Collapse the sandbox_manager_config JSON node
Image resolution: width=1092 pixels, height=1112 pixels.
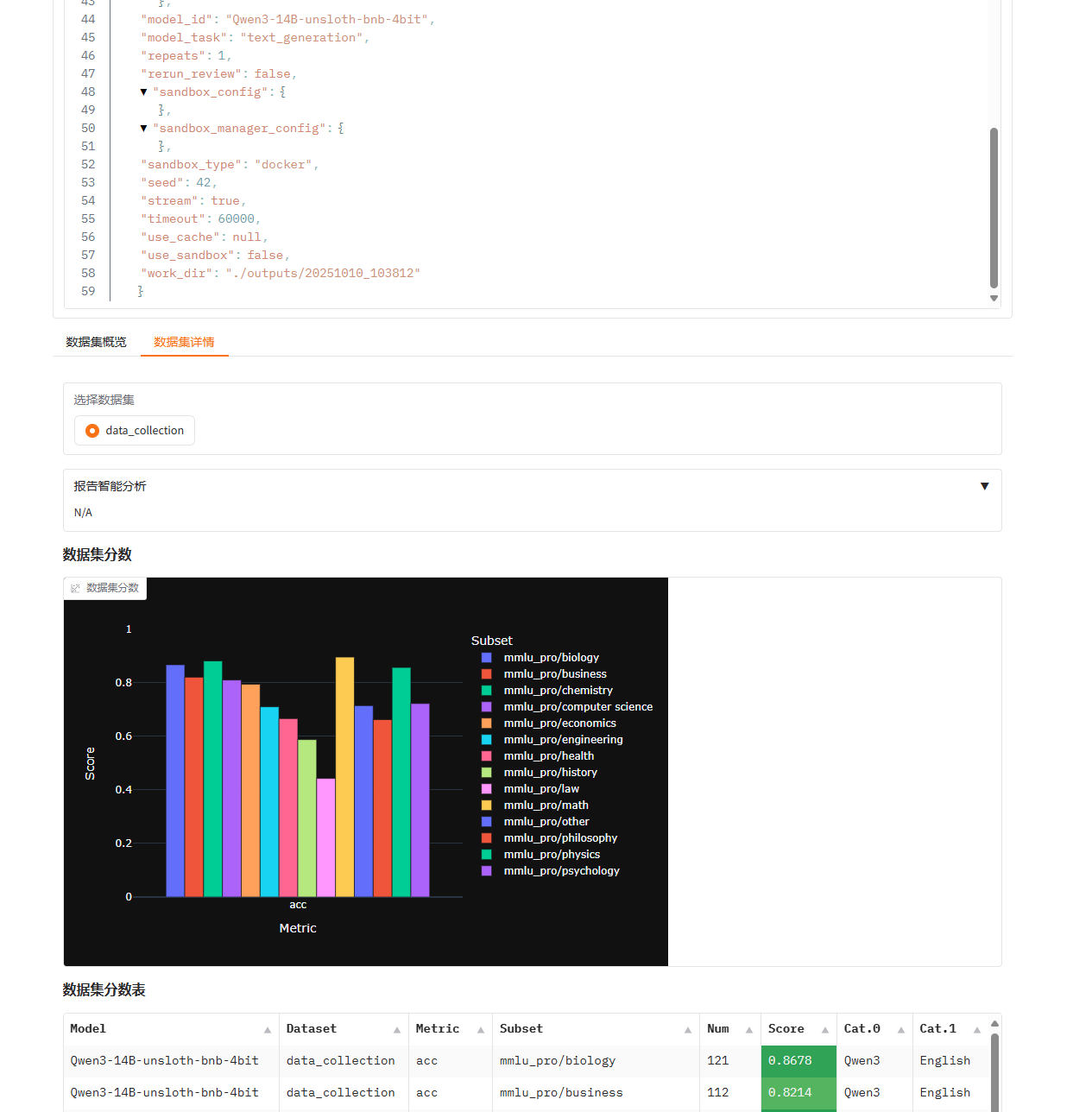click(143, 128)
